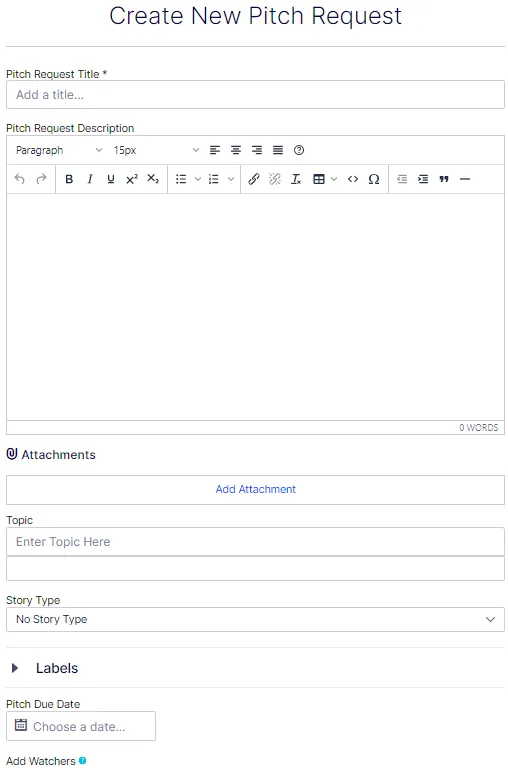Open the Add Watchers help tooltip

click(x=82, y=761)
